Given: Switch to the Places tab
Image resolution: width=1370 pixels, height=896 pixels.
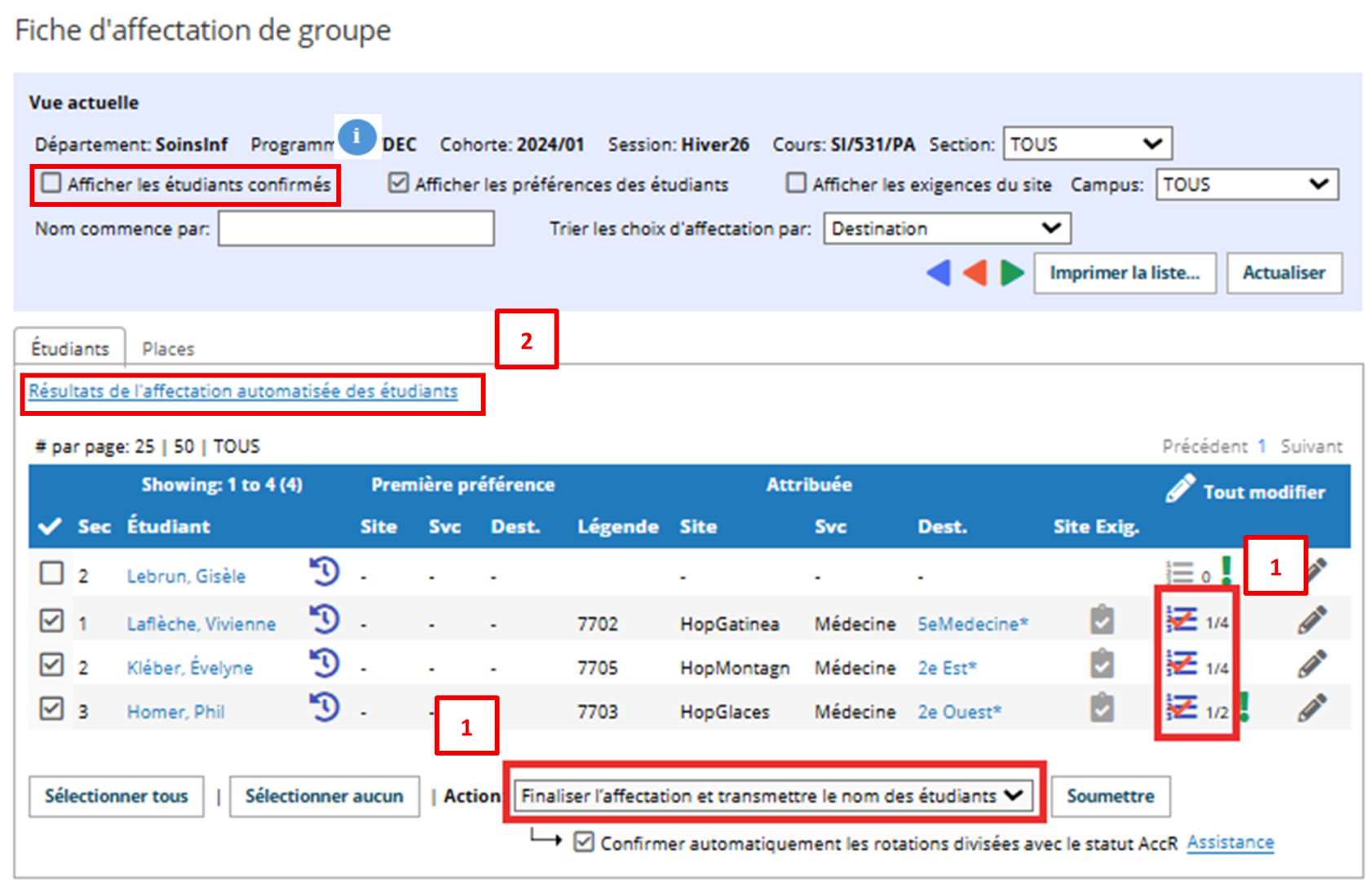Looking at the screenshot, I should [168, 349].
